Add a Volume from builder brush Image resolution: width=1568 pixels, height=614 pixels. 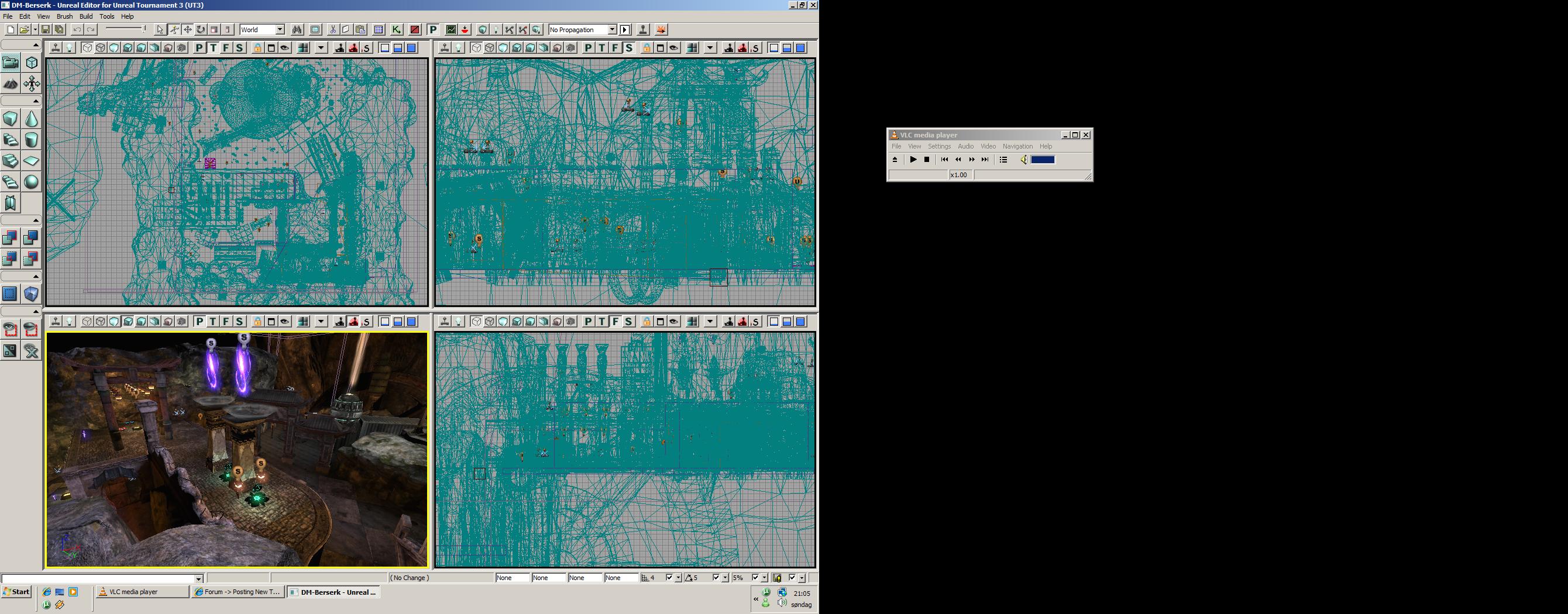click(31, 294)
